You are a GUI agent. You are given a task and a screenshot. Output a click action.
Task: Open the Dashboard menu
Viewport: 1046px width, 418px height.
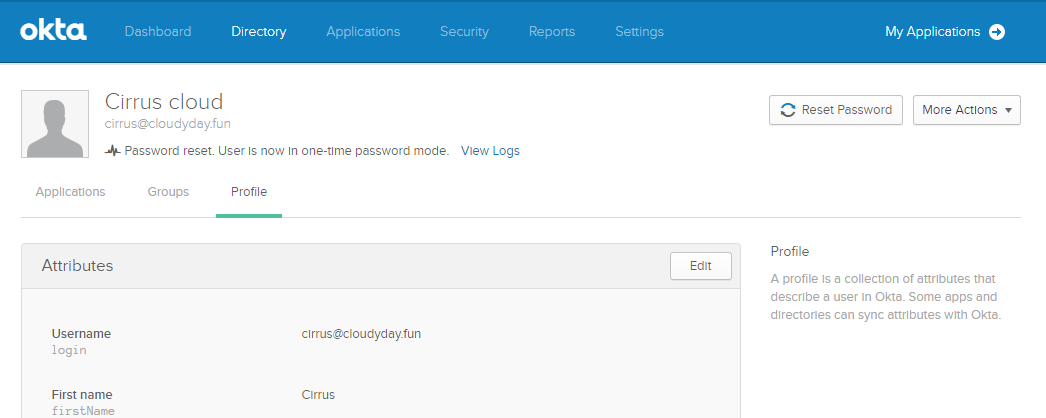158,31
